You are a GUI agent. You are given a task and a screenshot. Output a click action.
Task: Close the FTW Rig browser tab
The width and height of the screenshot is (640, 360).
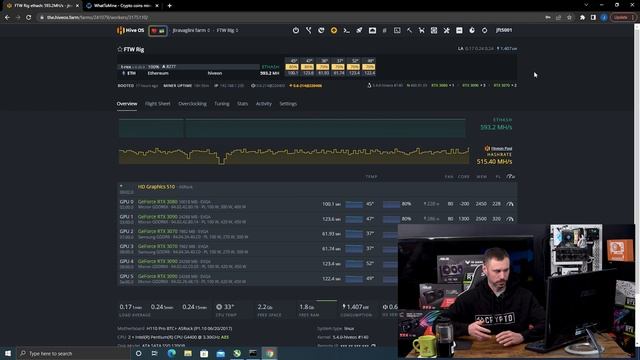77,6
